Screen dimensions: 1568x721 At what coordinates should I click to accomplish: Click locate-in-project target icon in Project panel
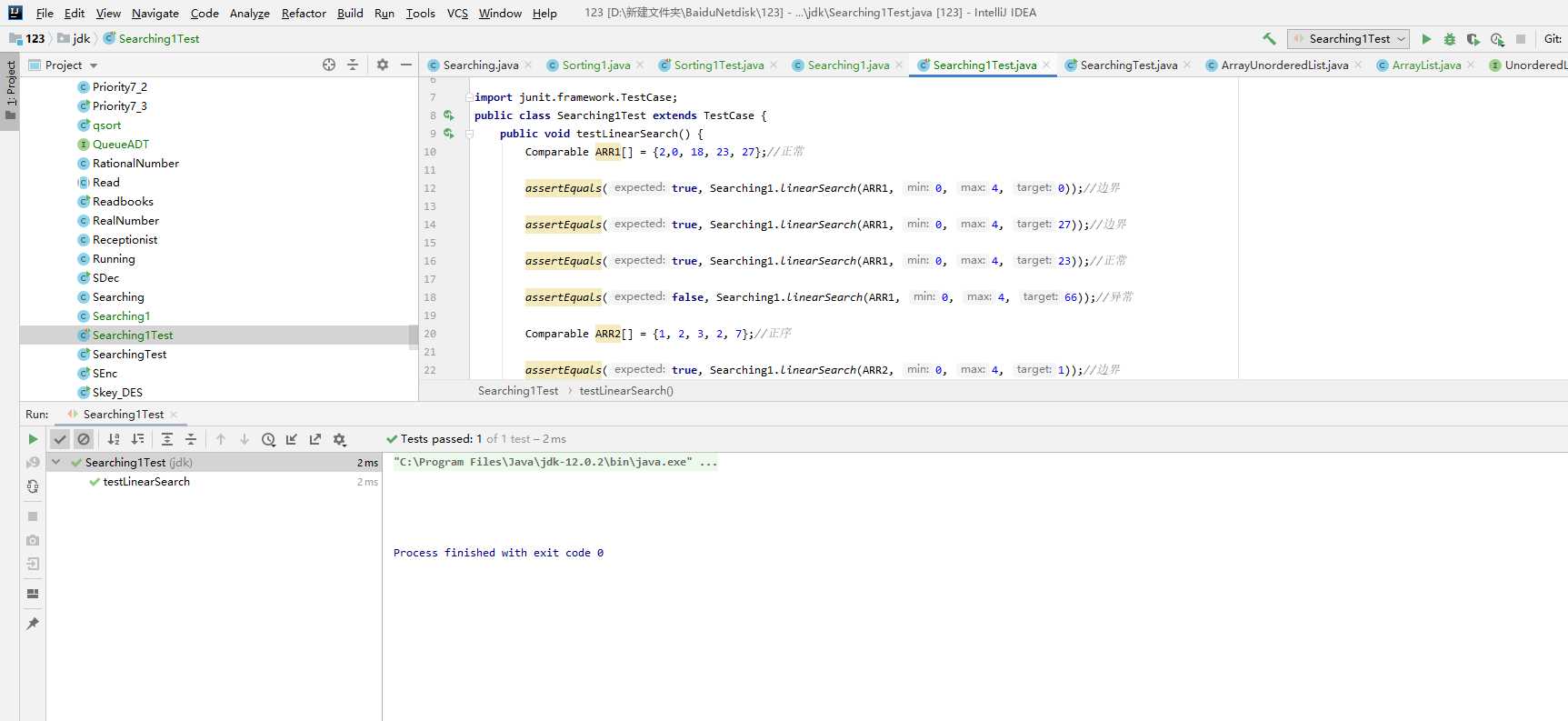329,65
